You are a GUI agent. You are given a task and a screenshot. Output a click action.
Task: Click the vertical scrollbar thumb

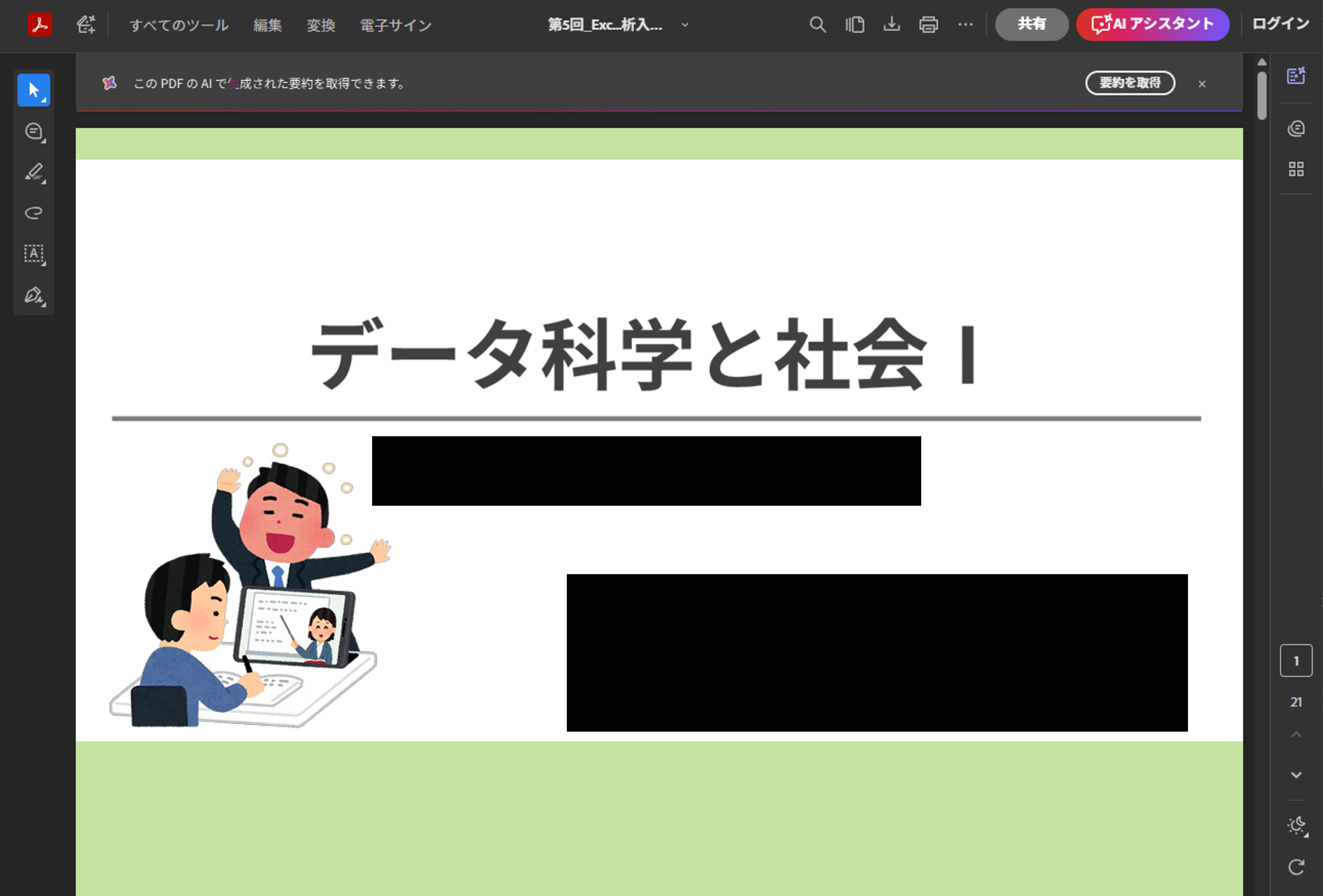(1261, 95)
